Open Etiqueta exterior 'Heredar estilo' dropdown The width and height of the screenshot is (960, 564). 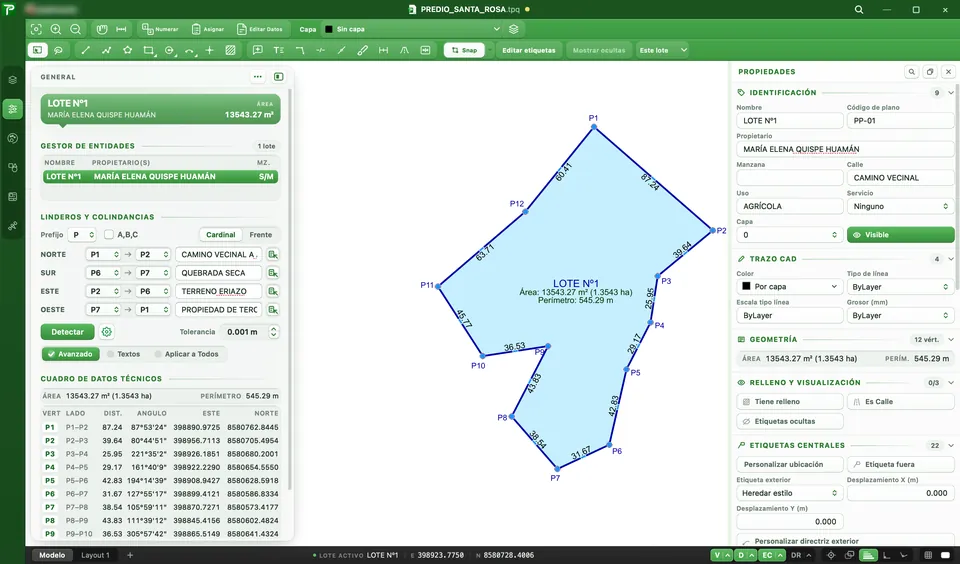coord(789,493)
